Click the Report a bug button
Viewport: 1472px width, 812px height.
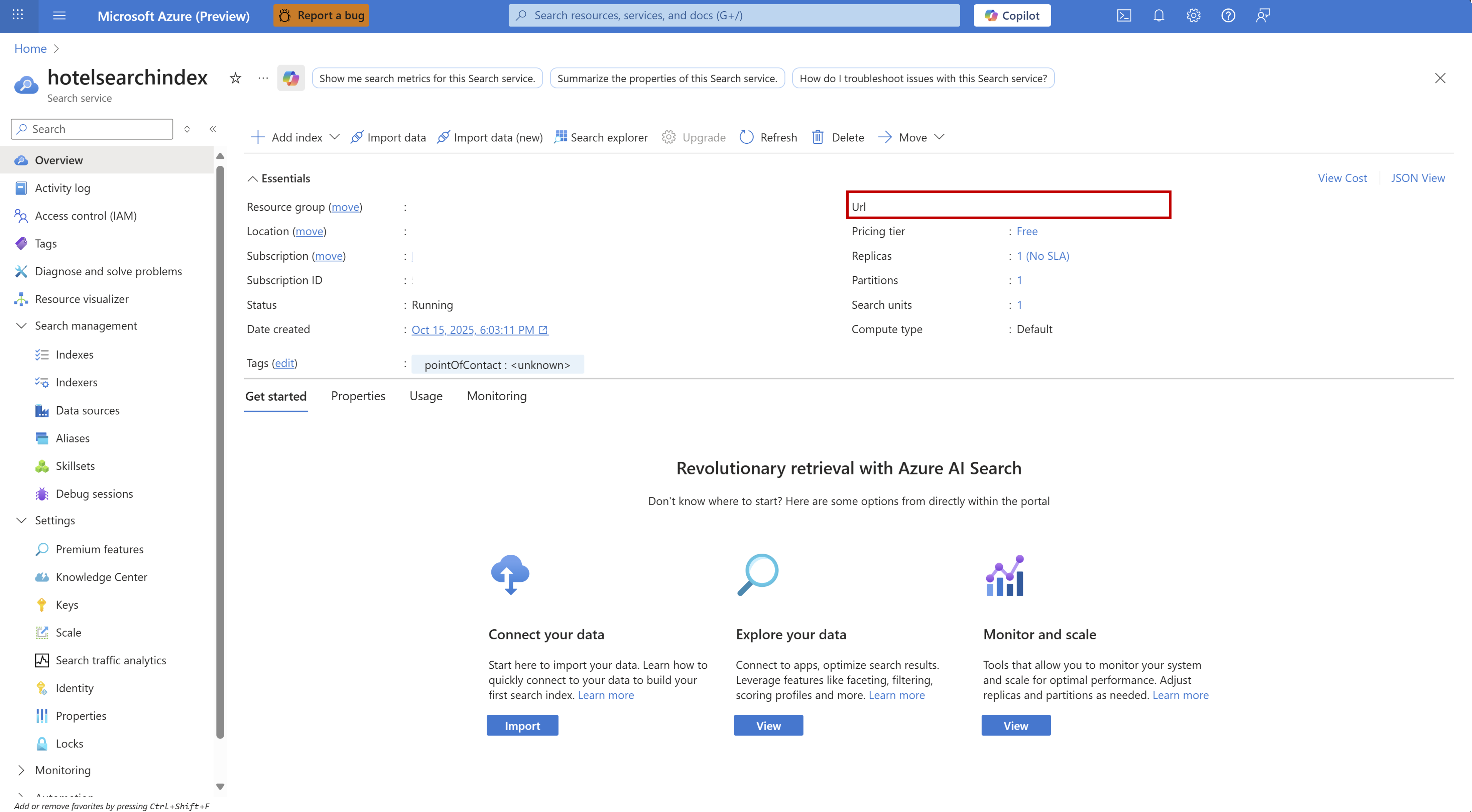click(321, 15)
